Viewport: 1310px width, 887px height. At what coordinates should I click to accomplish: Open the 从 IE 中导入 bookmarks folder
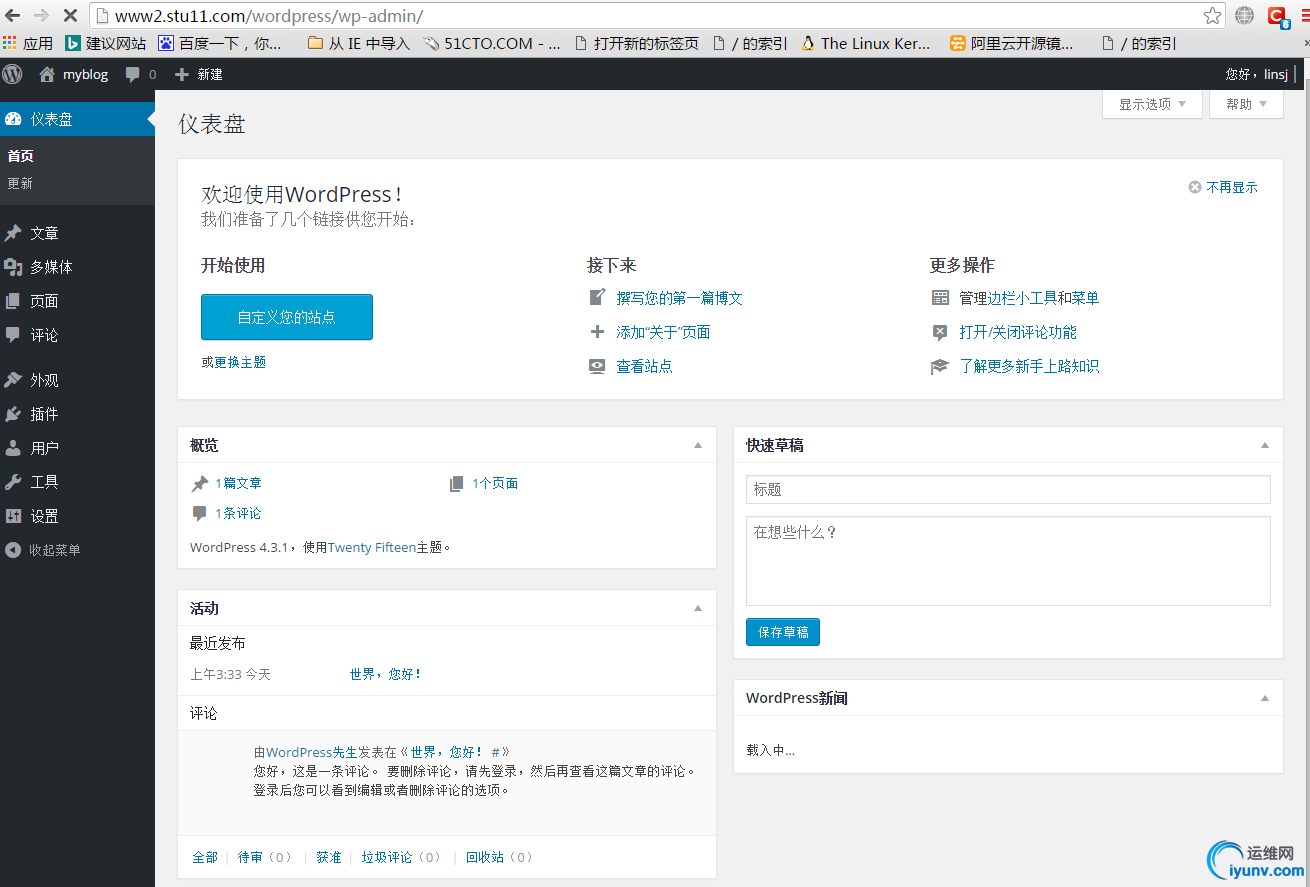[x=359, y=43]
